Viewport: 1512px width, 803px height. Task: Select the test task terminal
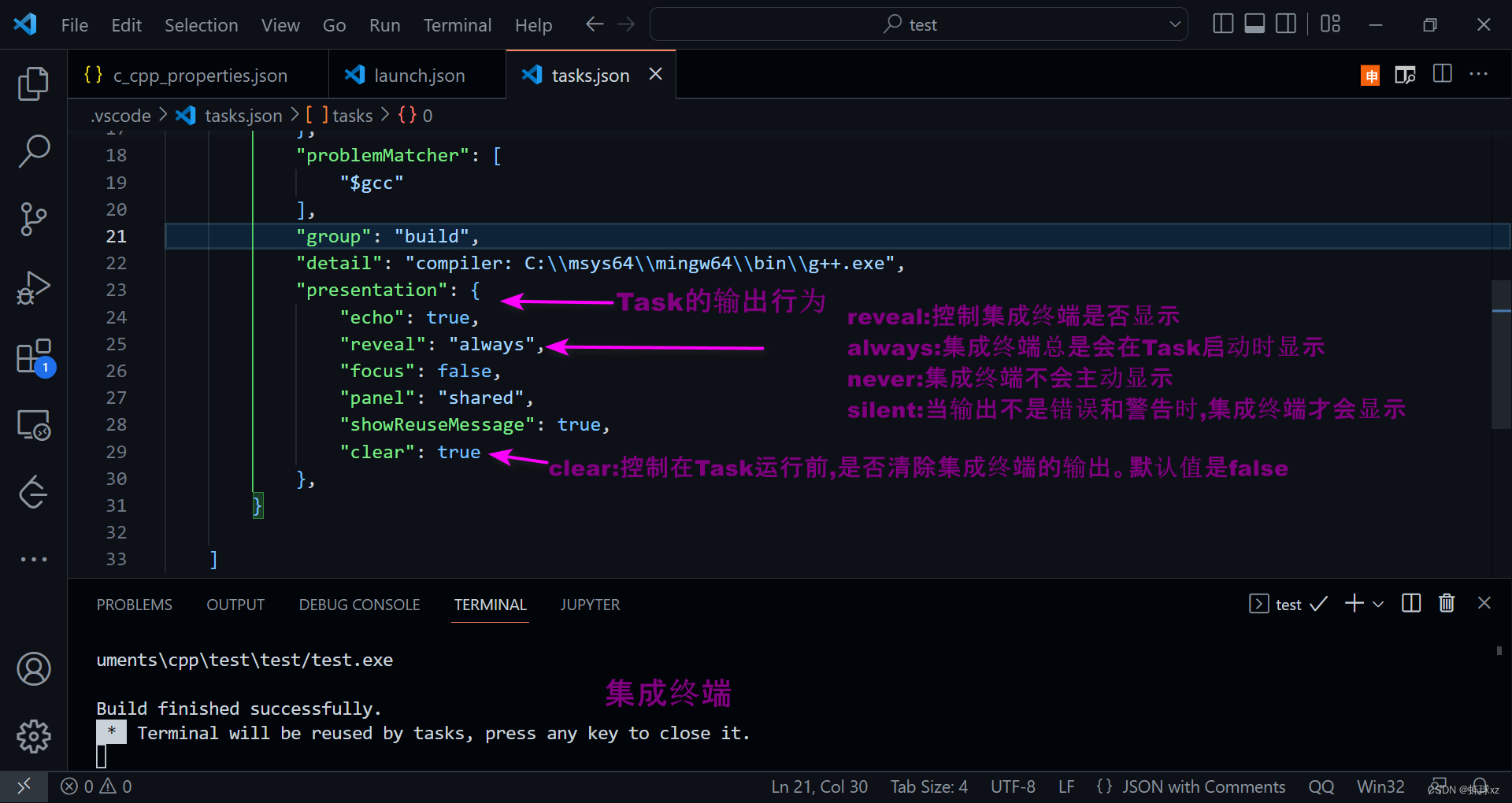(x=1288, y=604)
